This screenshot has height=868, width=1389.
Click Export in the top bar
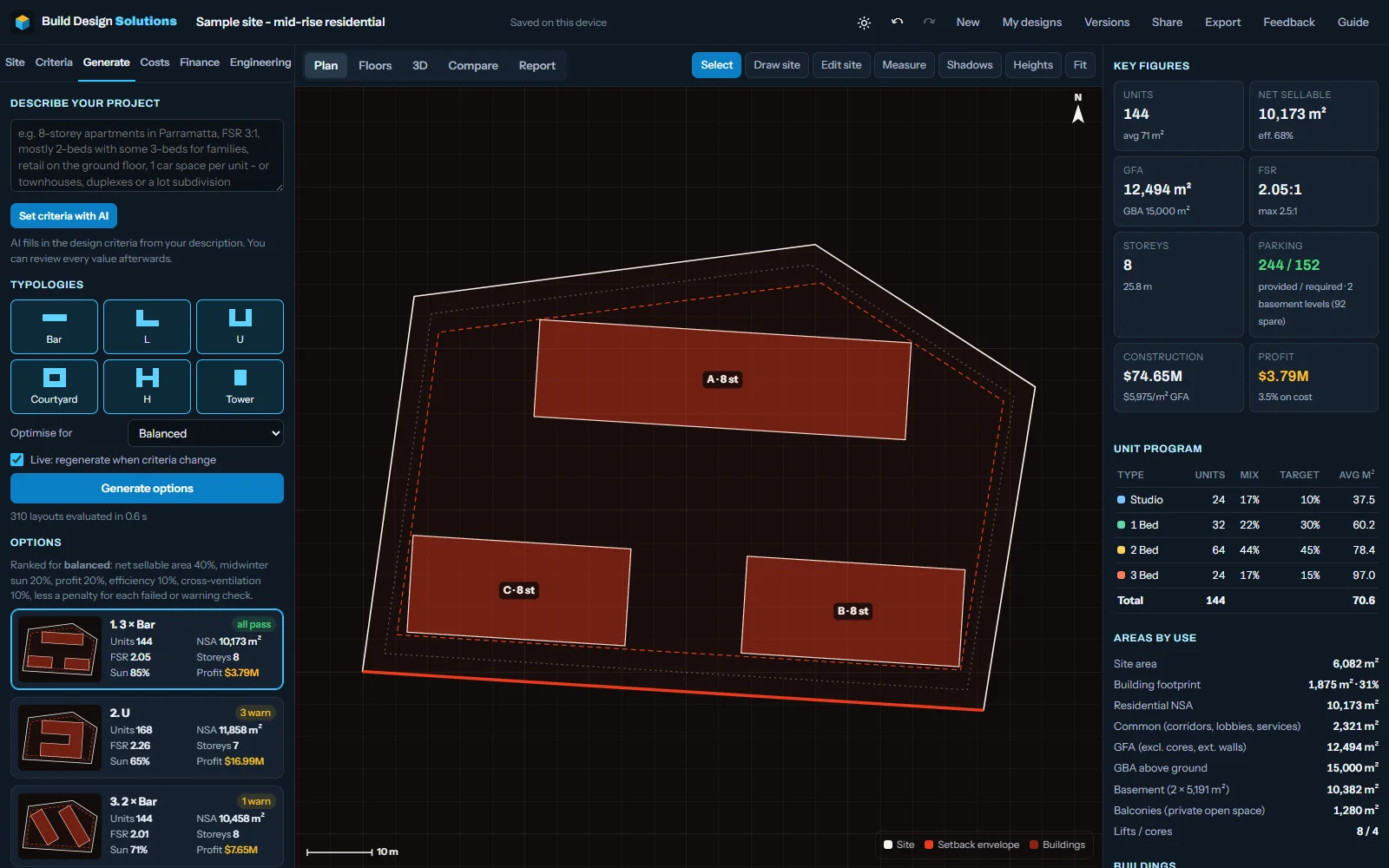click(x=1222, y=23)
